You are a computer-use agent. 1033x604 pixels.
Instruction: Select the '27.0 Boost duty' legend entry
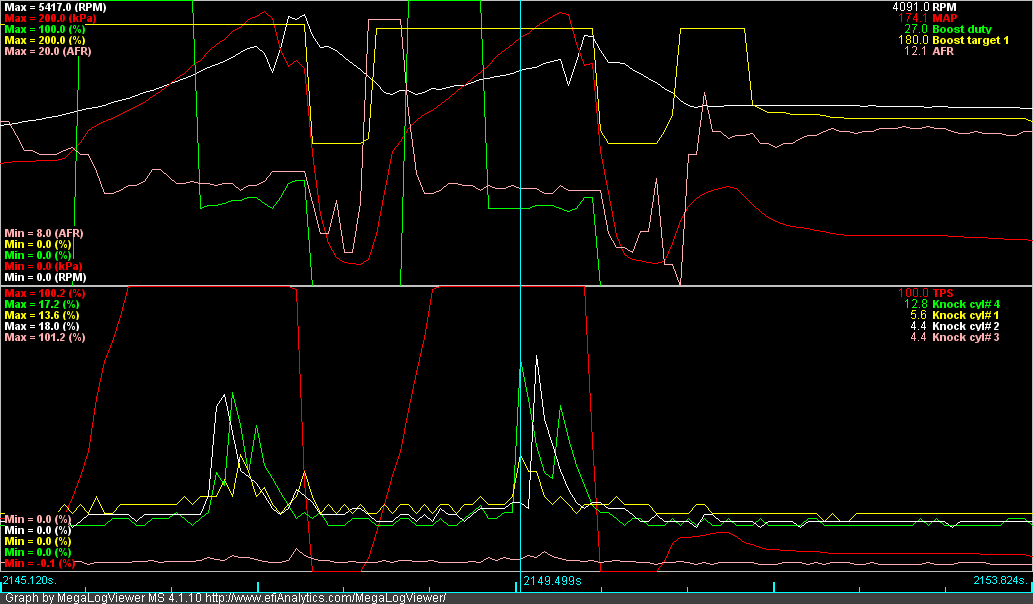coord(947,30)
